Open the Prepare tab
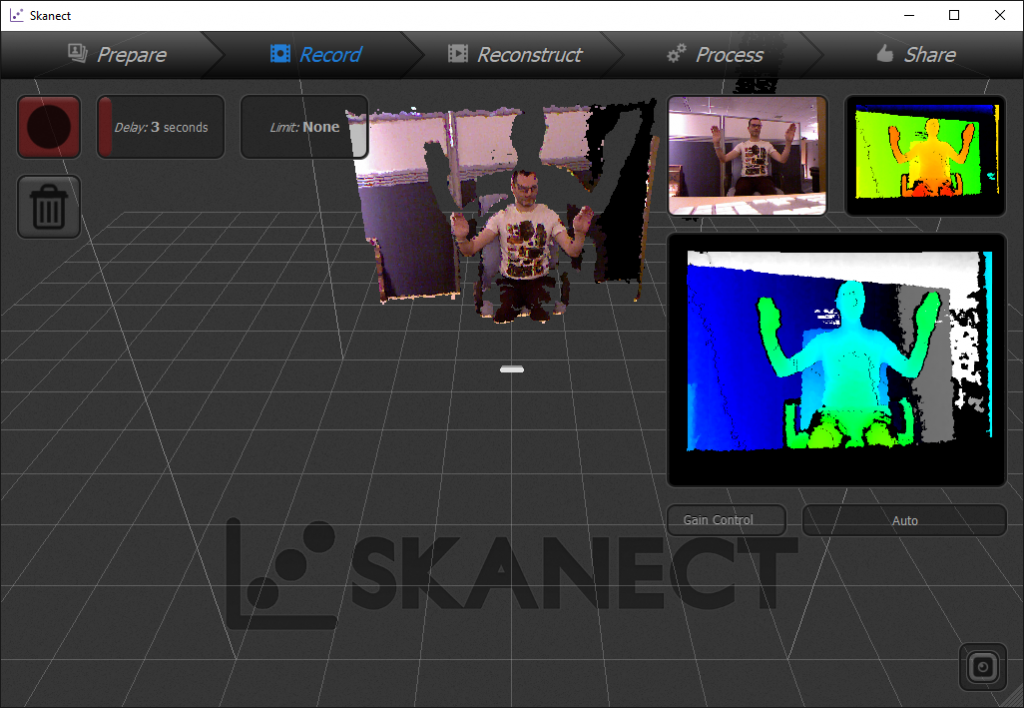The image size is (1024, 708). click(118, 55)
